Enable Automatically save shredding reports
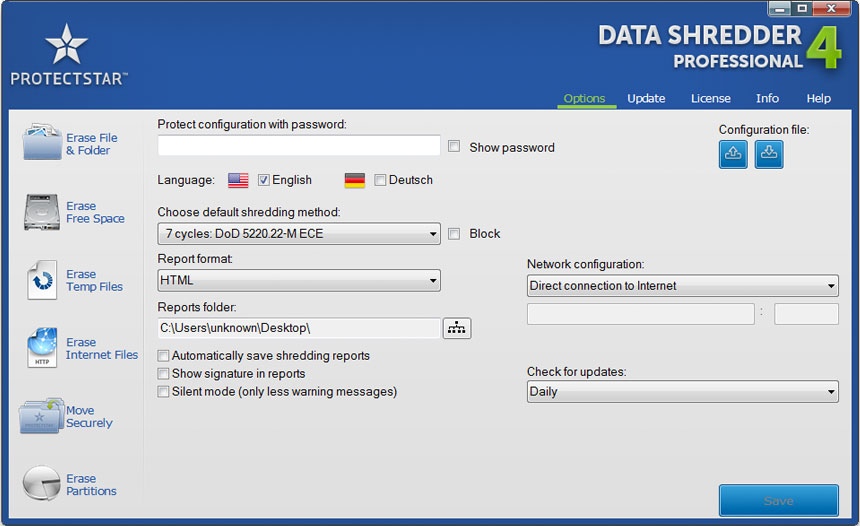The height and width of the screenshot is (526, 860). (x=163, y=356)
